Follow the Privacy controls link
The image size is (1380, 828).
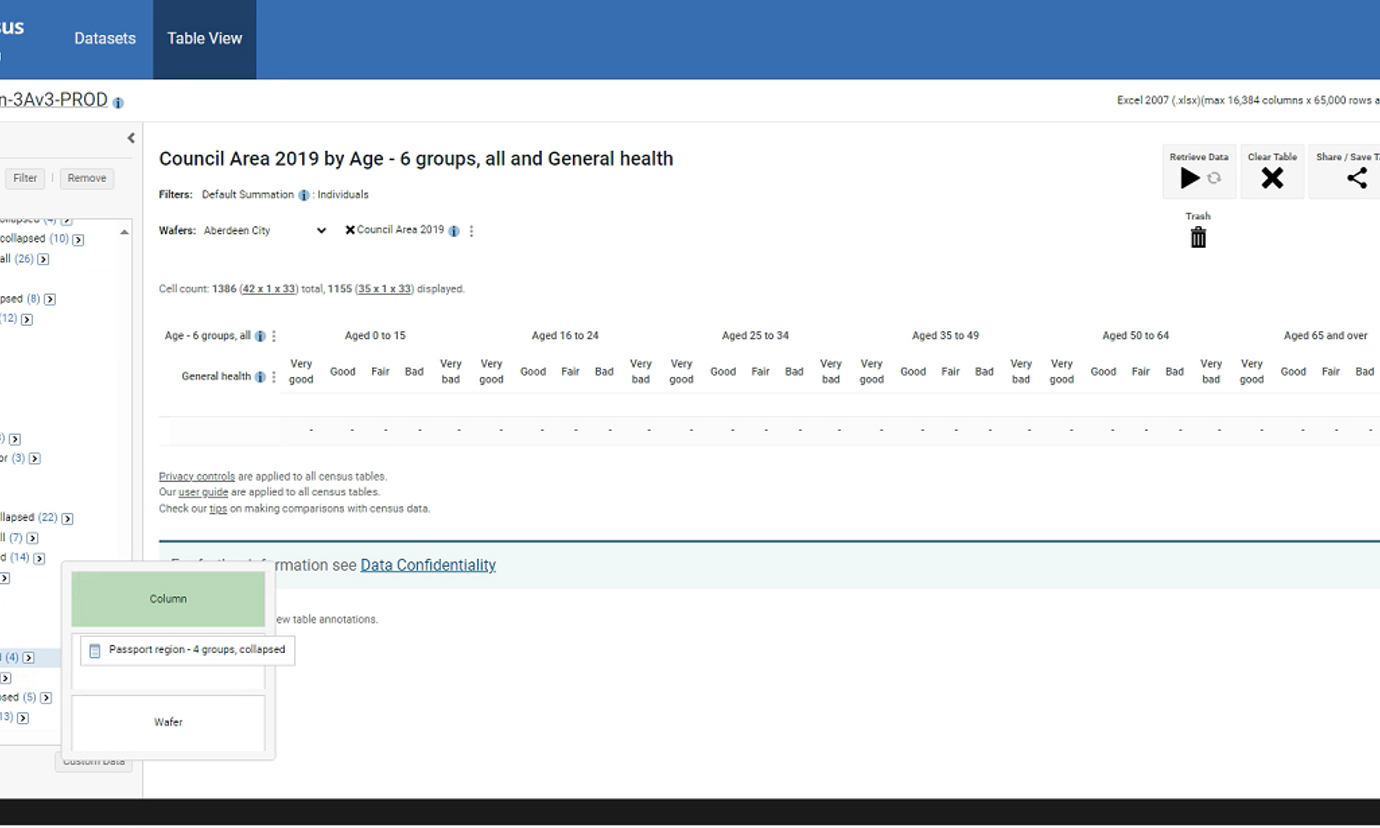coord(197,476)
